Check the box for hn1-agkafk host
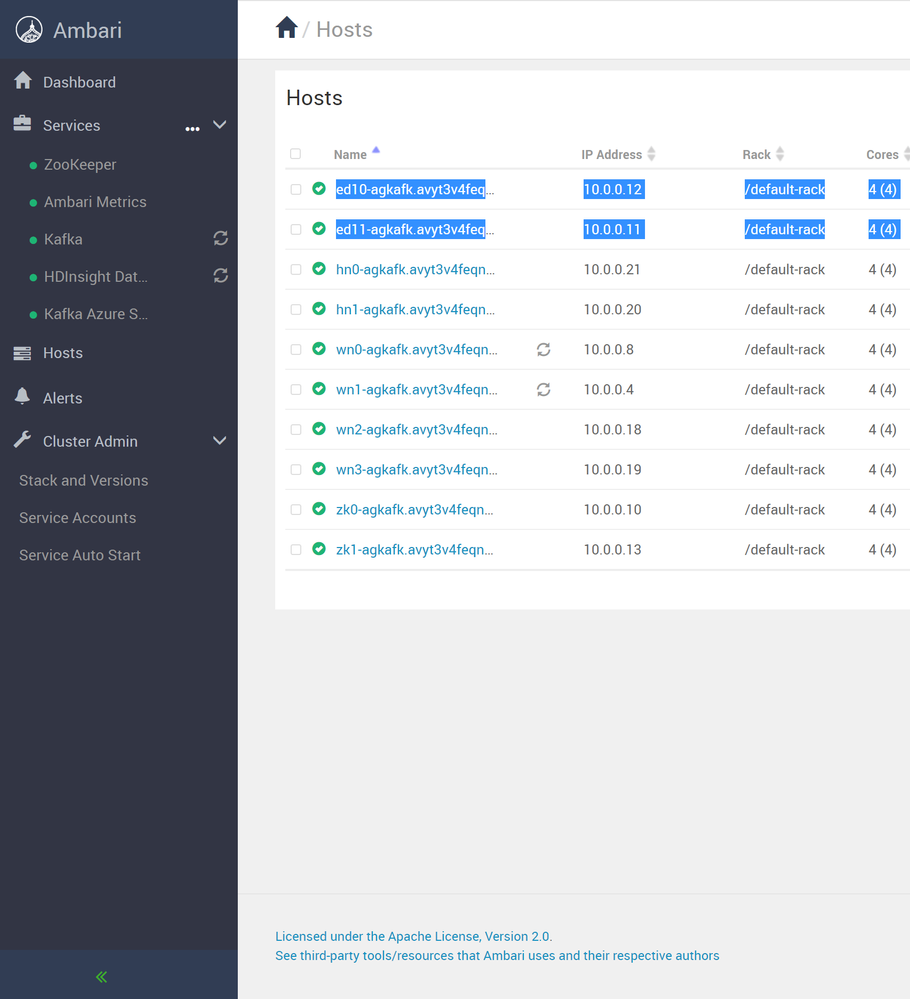The width and height of the screenshot is (910, 999). coord(296,310)
